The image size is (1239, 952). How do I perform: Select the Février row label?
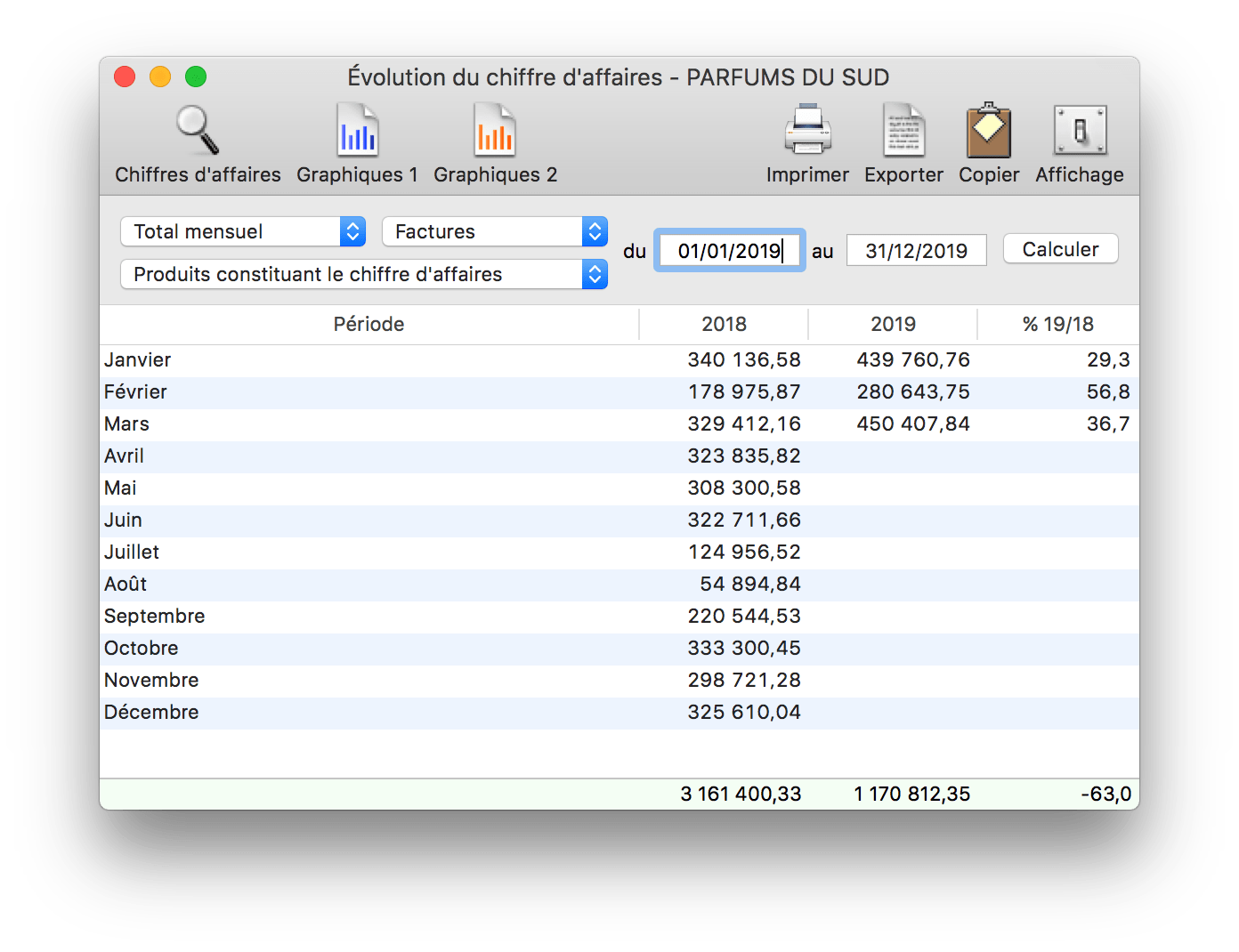pos(135,391)
